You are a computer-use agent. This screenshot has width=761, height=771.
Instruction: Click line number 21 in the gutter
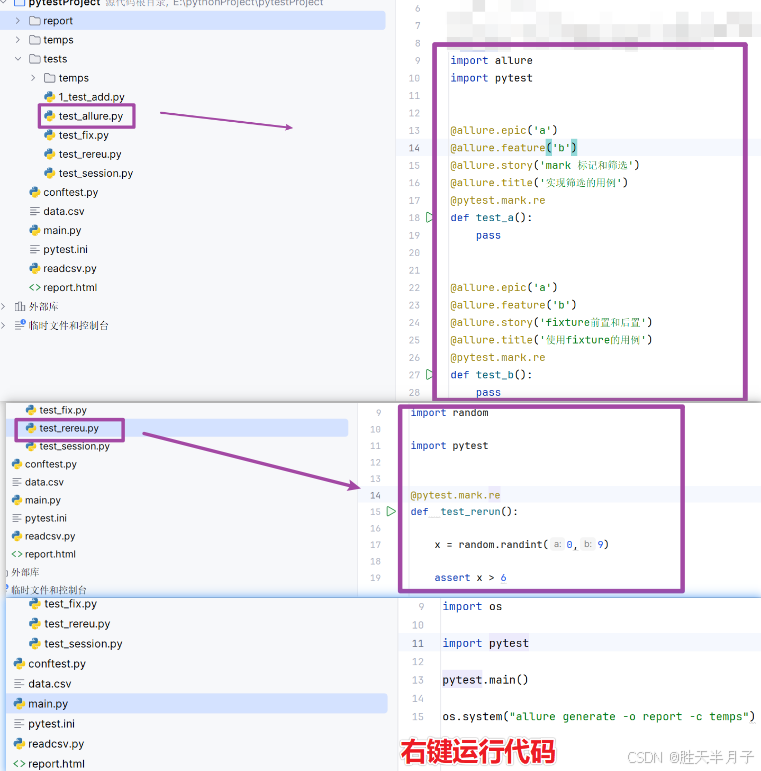(414, 270)
